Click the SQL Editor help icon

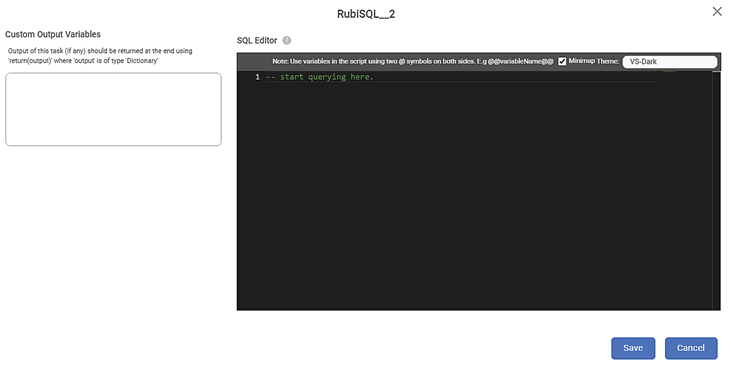click(x=287, y=41)
